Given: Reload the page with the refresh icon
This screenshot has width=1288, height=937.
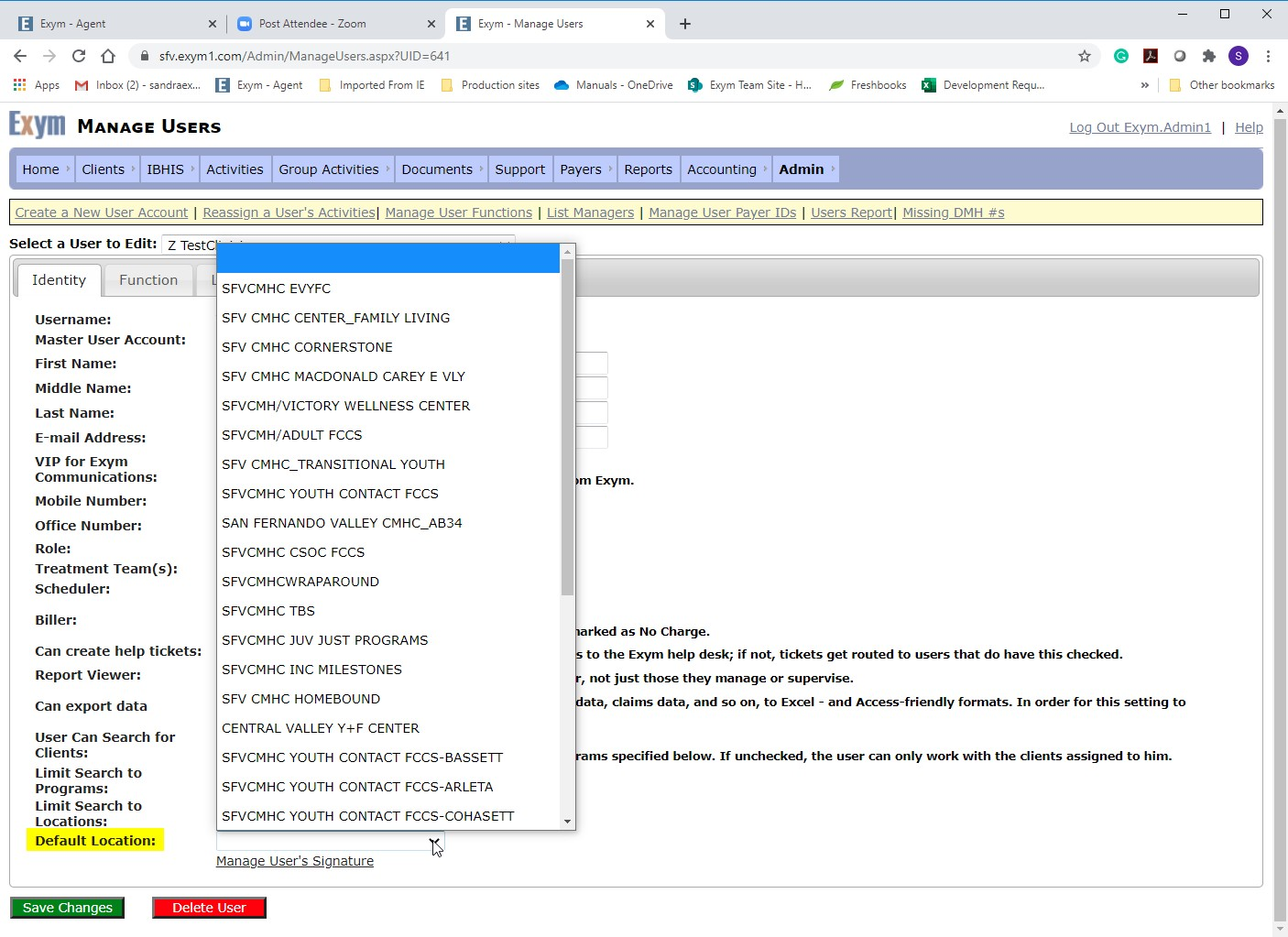Looking at the screenshot, I should click(x=79, y=56).
